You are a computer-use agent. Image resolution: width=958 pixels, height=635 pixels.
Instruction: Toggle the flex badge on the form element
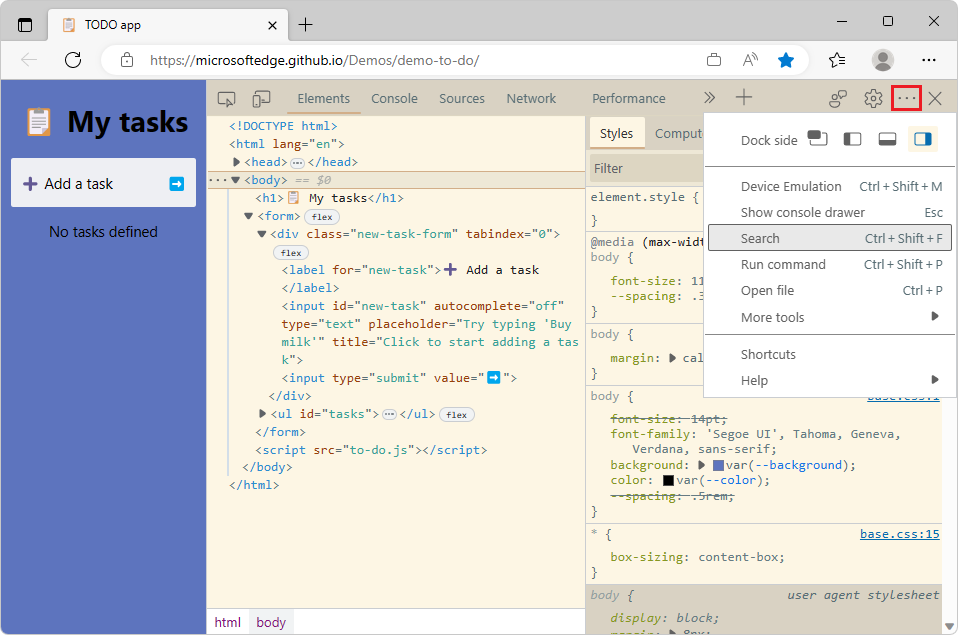click(321, 215)
